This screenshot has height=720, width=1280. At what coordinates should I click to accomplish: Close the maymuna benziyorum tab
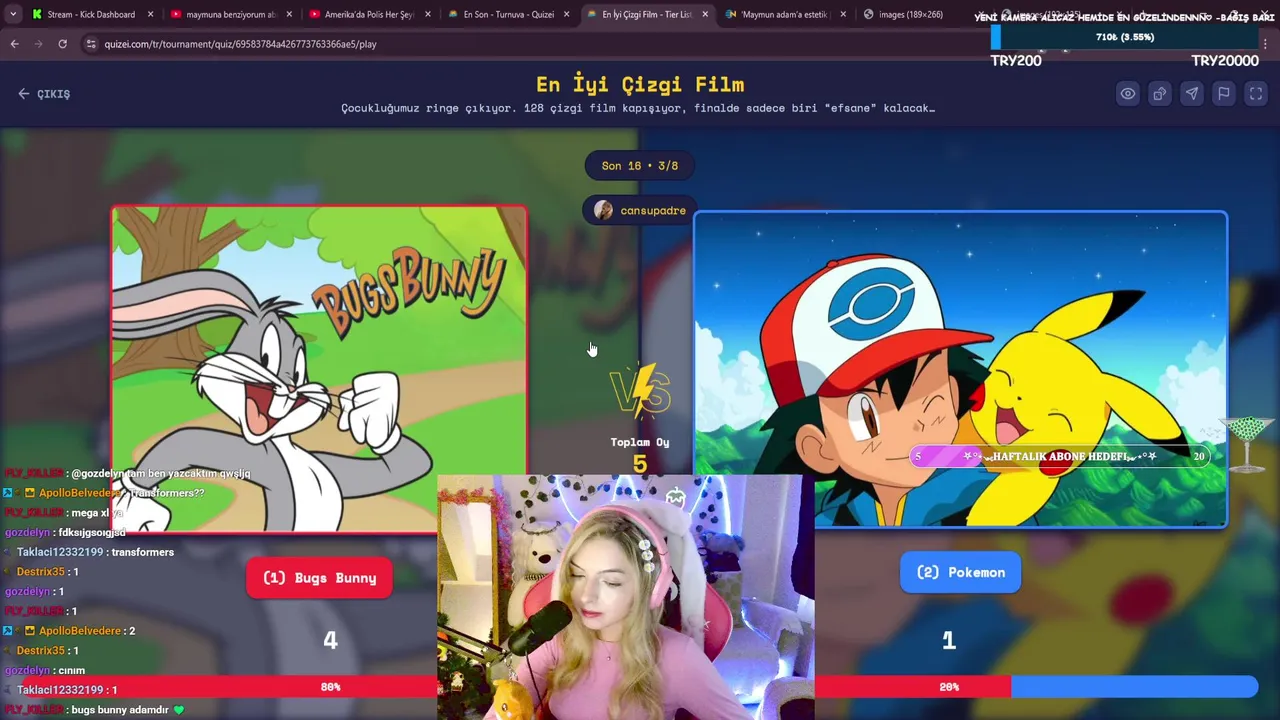pyautogui.click(x=290, y=14)
